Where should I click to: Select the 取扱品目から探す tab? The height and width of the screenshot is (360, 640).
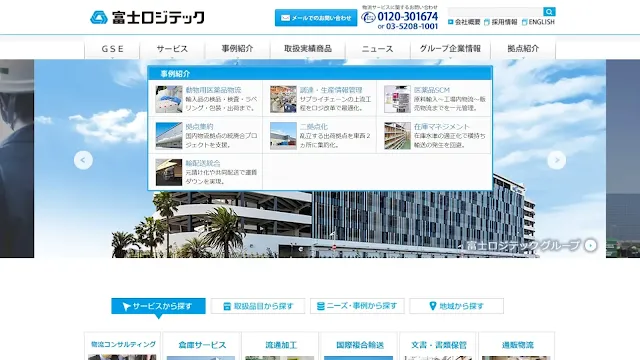(258, 306)
